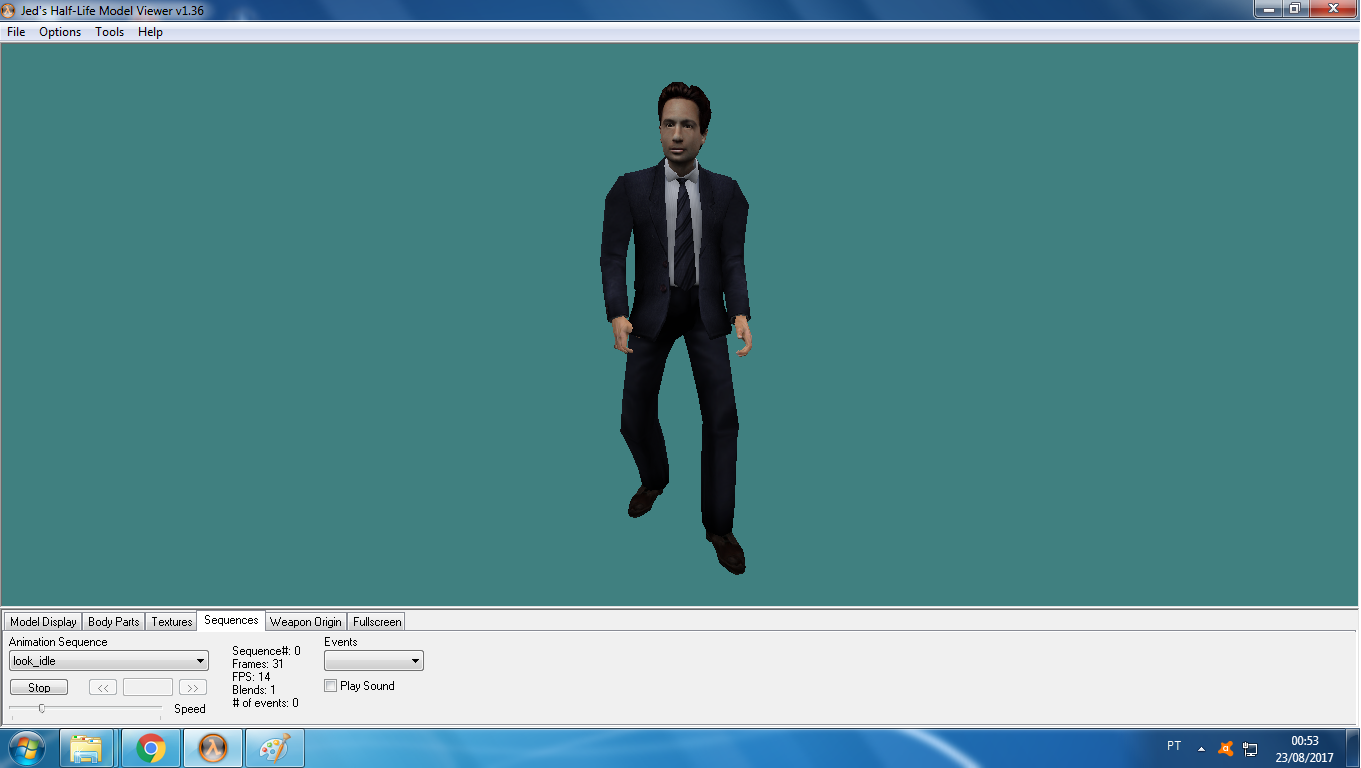Close the Model Viewer window

pyautogui.click(x=1333, y=8)
